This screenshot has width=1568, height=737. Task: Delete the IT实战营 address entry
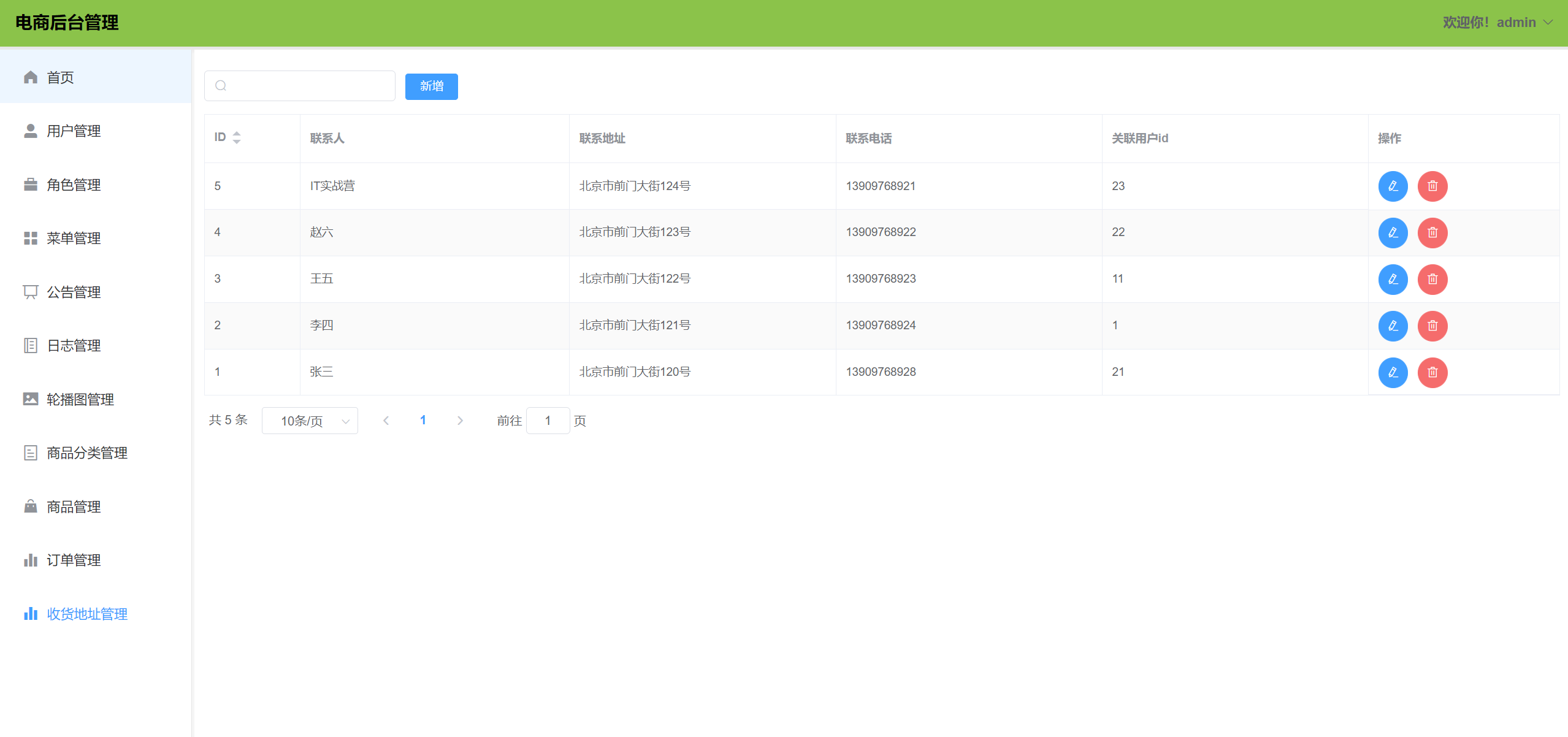1432,186
